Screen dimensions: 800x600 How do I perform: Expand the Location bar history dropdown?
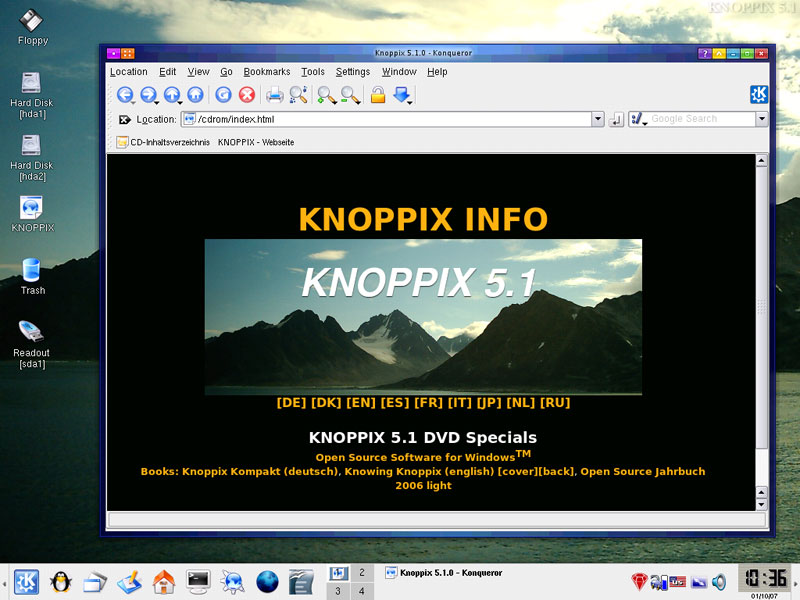[598, 119]
